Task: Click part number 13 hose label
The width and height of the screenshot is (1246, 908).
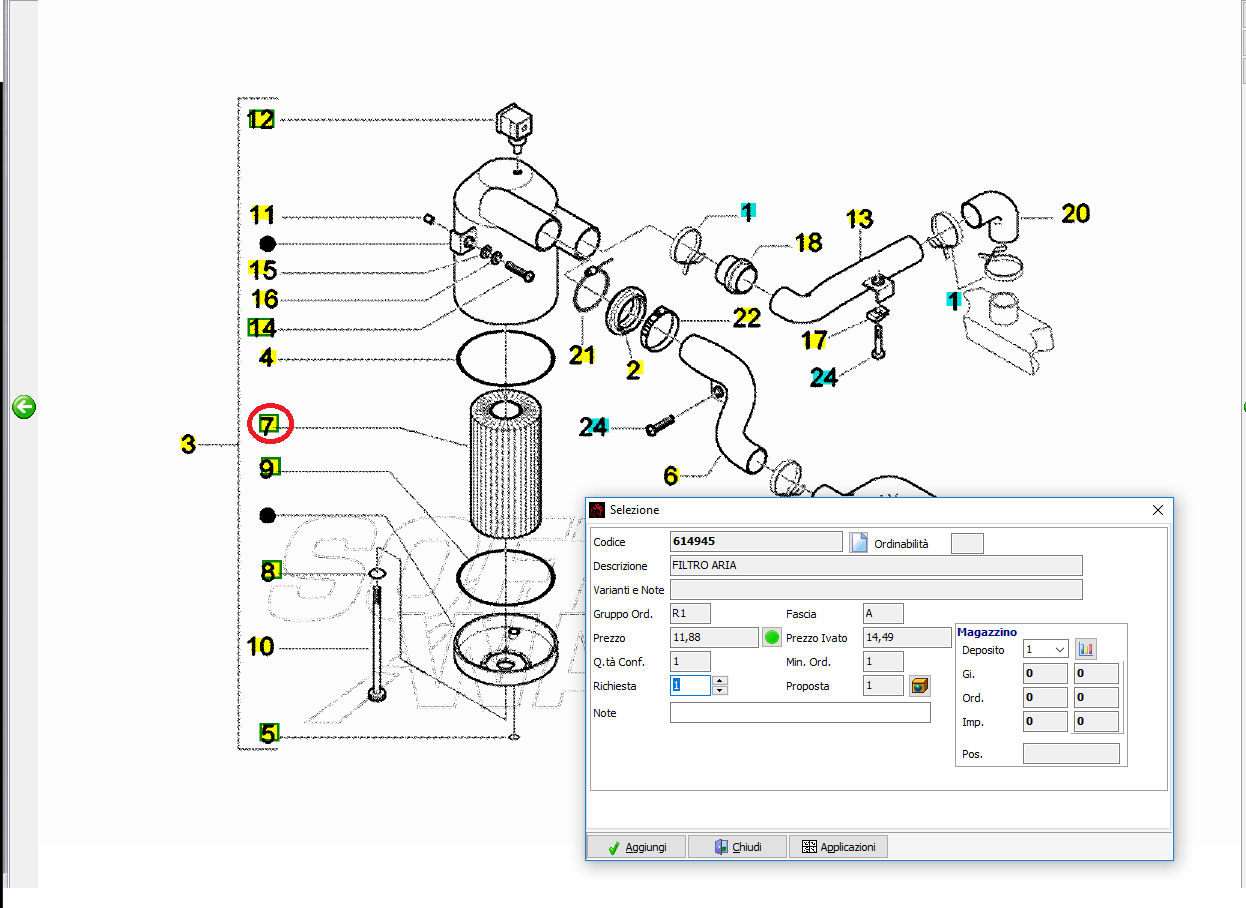Action: click(x=859, y=219)
